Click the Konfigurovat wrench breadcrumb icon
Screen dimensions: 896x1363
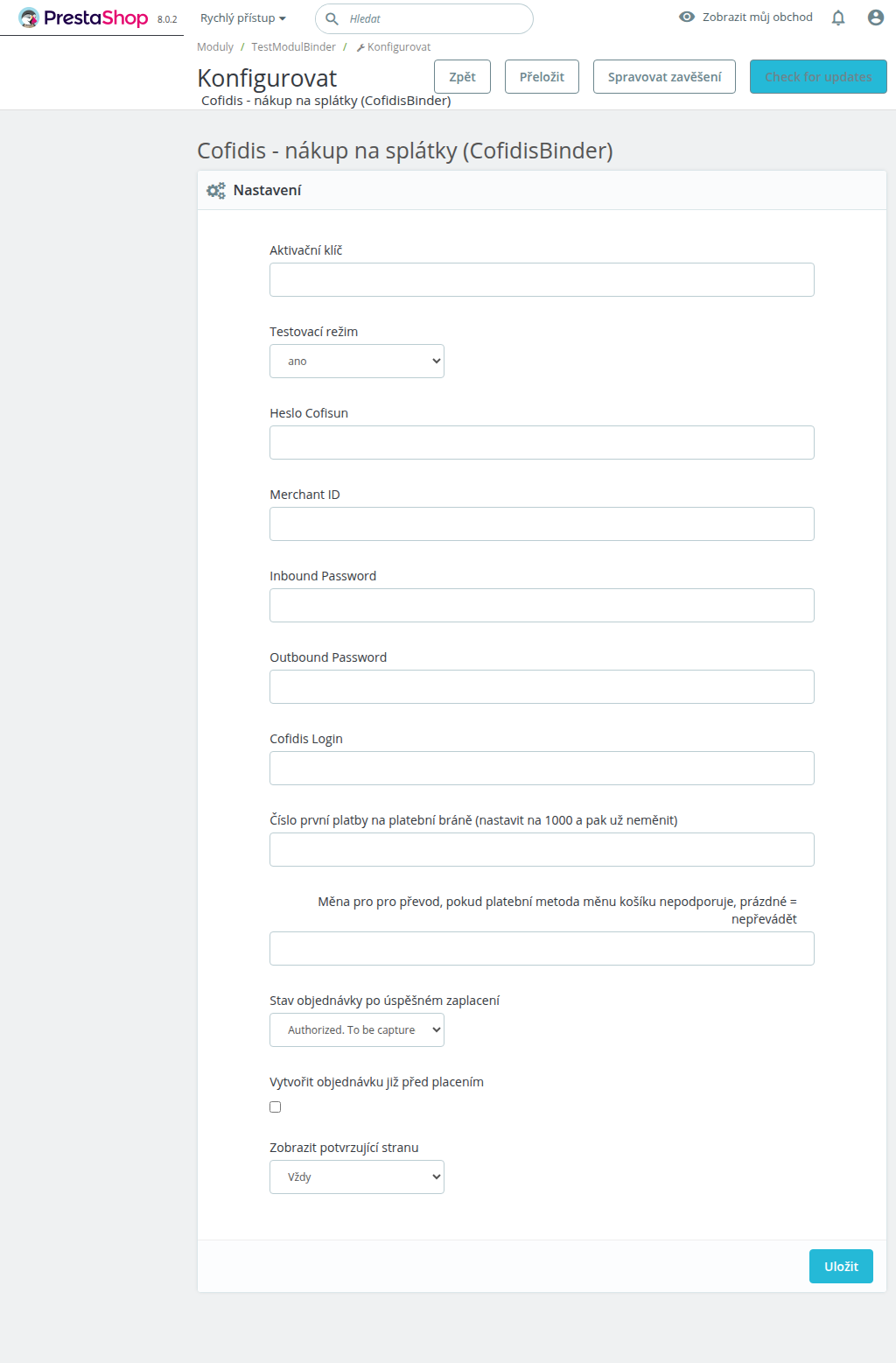pos(360,47)
